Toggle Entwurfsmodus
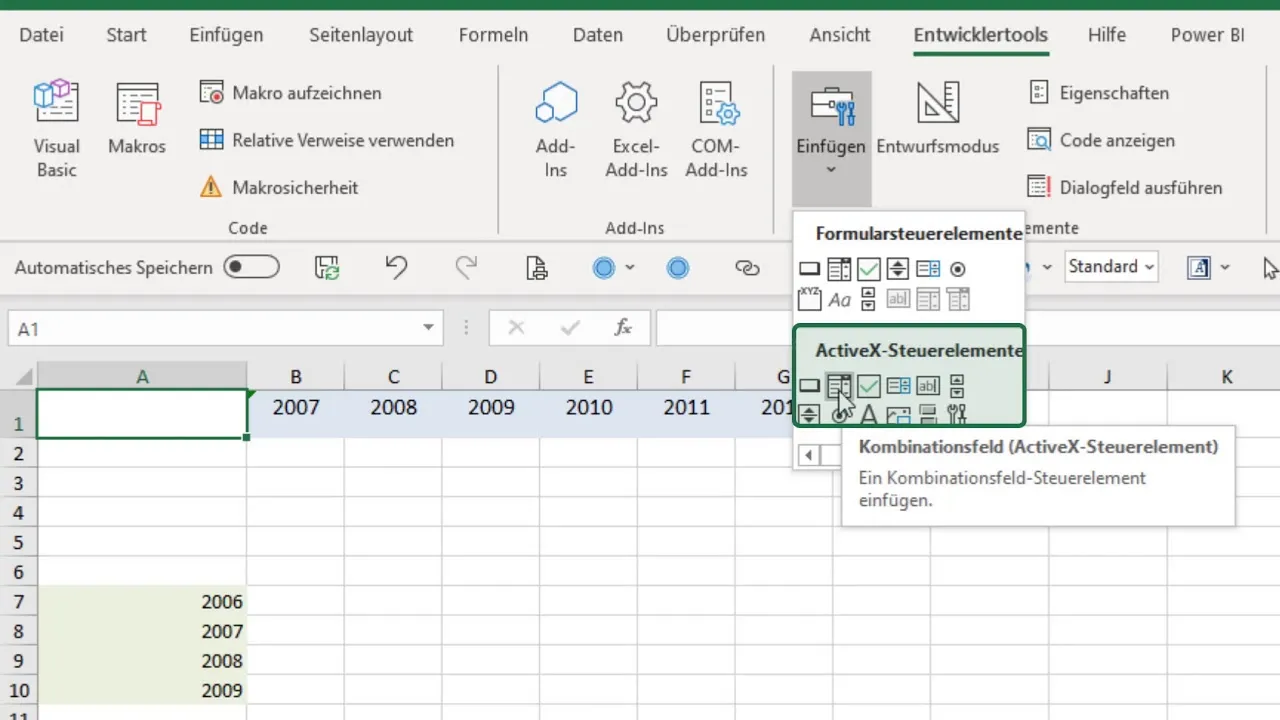 938,120
